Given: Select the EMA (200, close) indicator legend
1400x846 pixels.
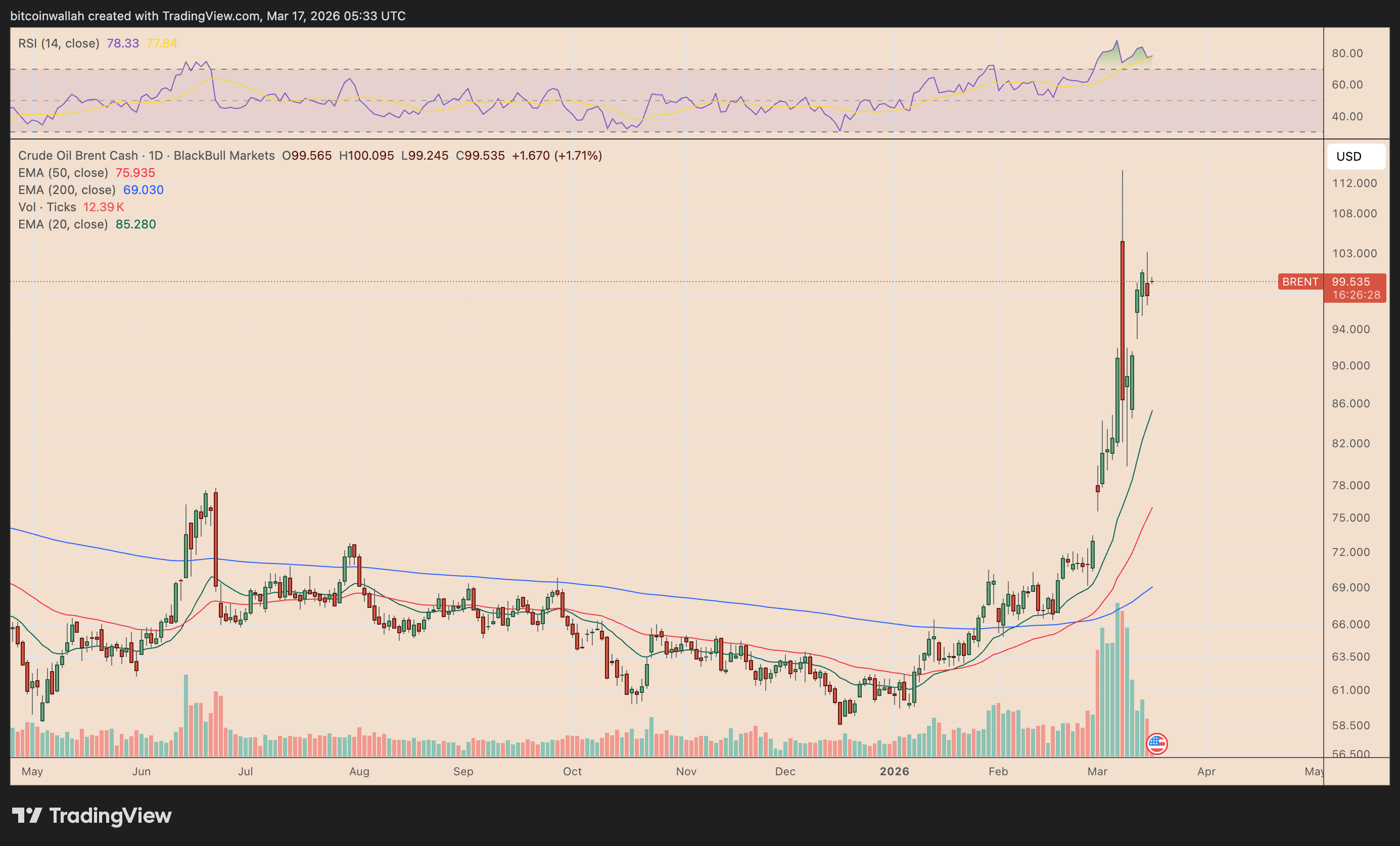Looking at the screenshot, I should [x=67, y=190].
